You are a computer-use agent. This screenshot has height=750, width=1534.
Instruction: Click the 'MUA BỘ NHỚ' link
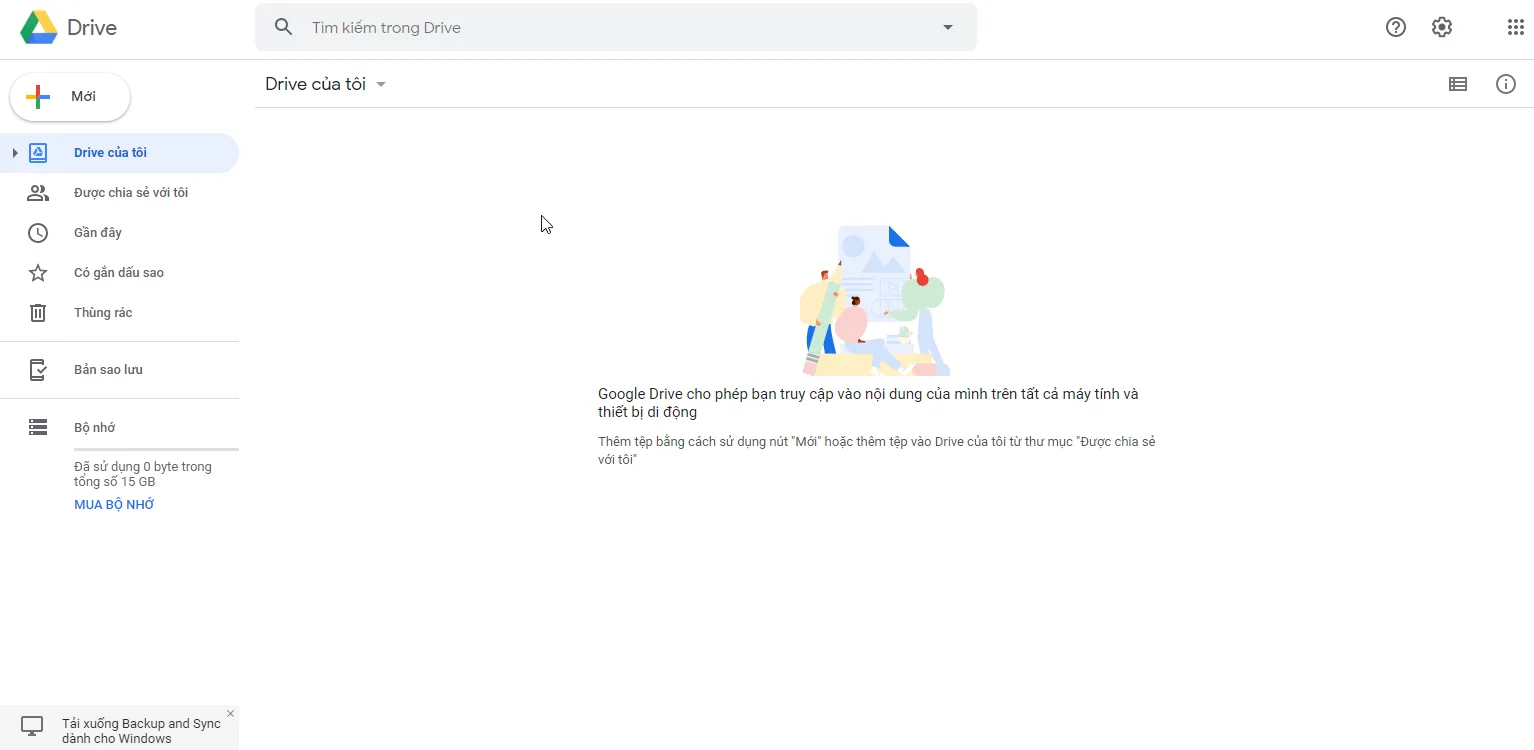tap(114, 505)
